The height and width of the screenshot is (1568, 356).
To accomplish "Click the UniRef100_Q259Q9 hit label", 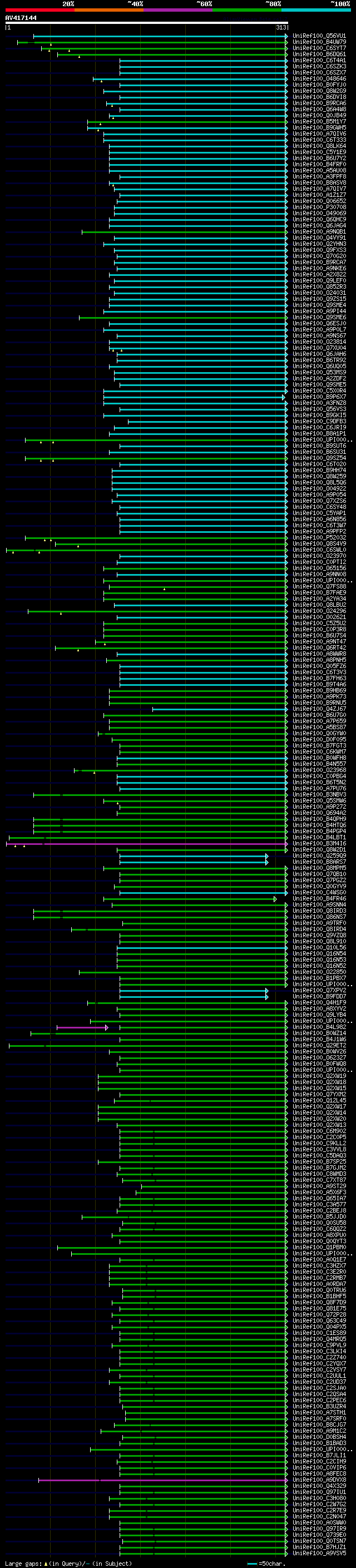I will click(319, 856).
